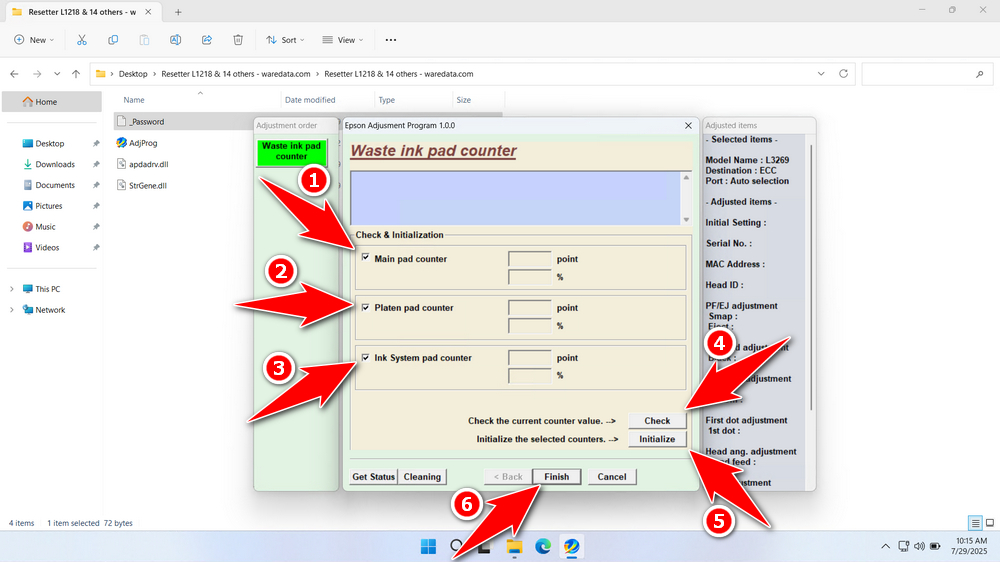The height and width of the screenshot is (562, 1000).
Task: Click the Check button for counter value
Action: coord(657,420)
